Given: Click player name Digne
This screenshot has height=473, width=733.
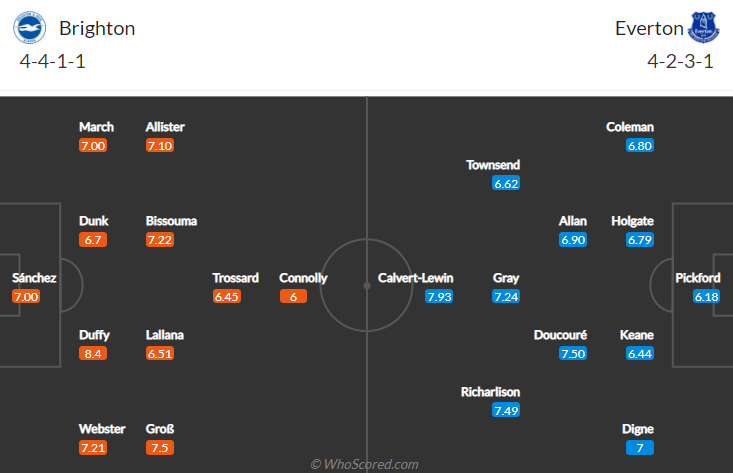Looking at the screenshot, I should pyautogui.click(x=637, y=429).
